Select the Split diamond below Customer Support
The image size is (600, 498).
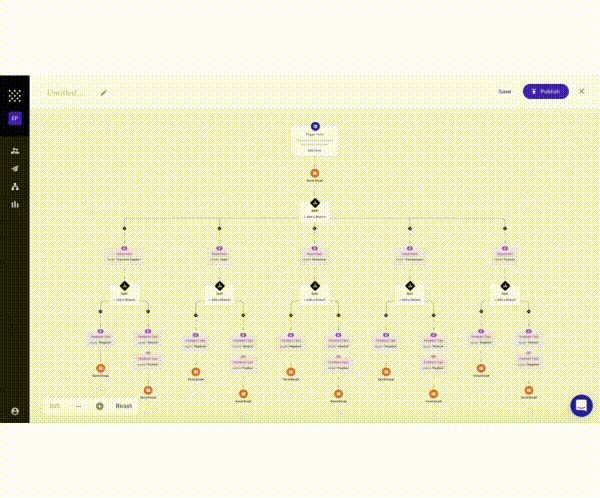click(124, 286)
